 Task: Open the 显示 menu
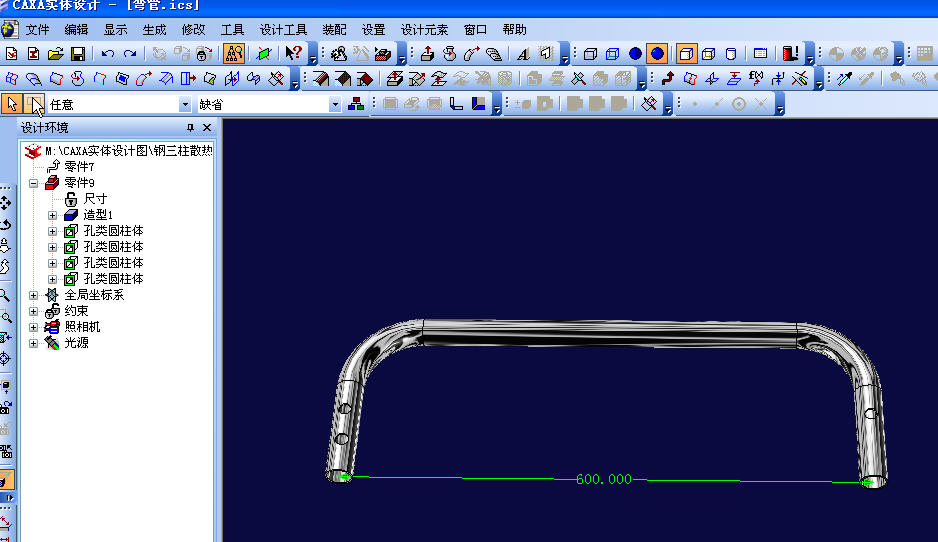115,30
